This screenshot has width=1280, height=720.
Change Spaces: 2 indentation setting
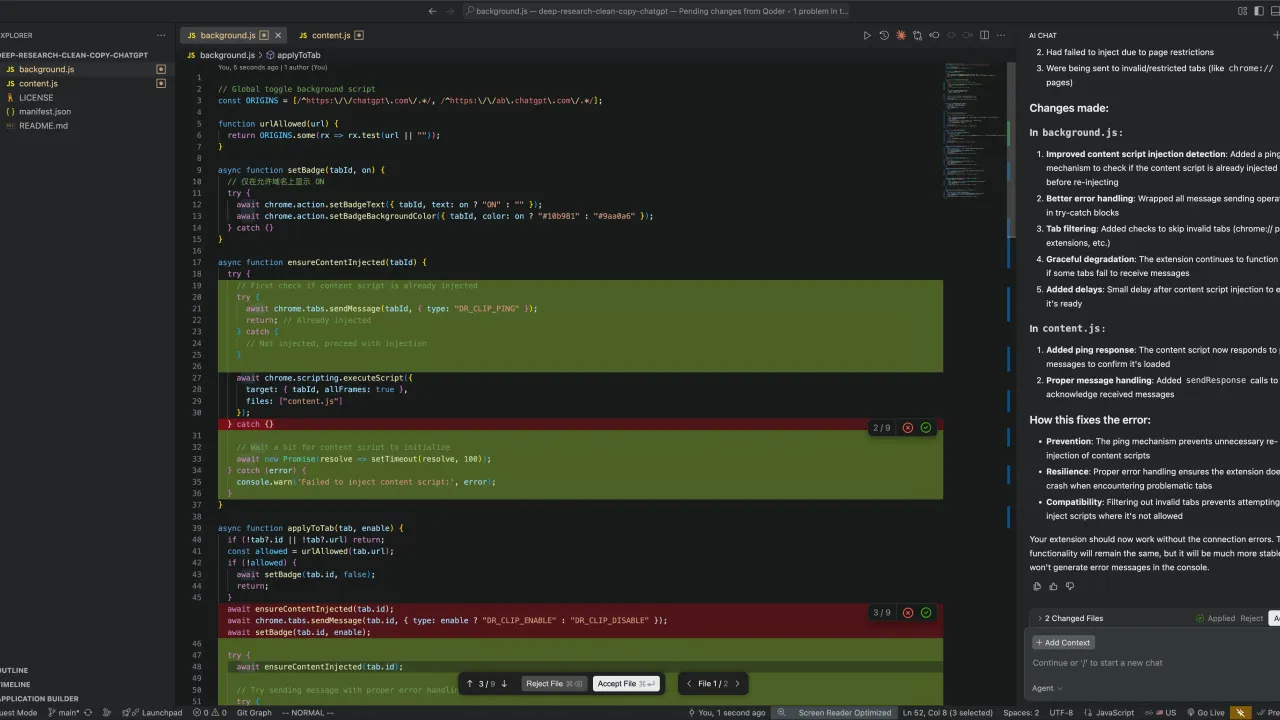click(1021, 713)
